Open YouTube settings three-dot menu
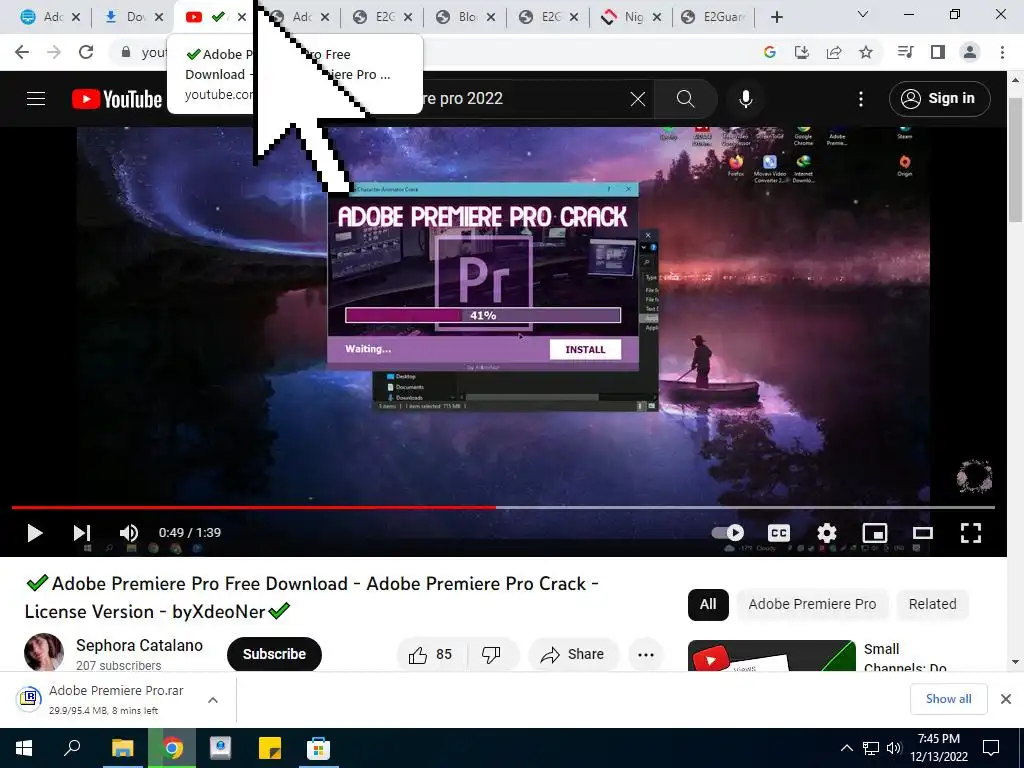 (861, 99)
